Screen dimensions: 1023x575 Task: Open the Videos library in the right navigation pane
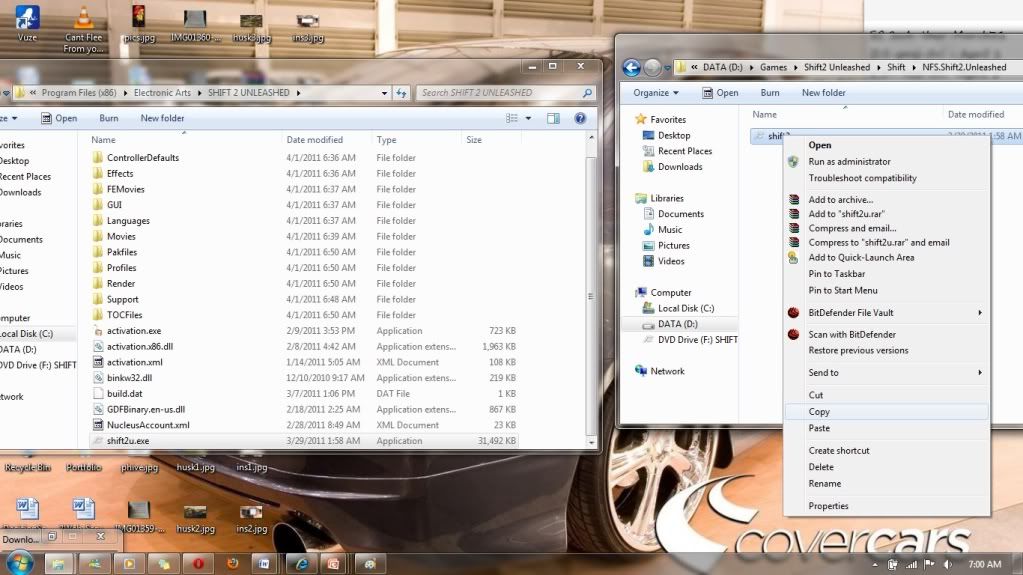pyautogui.click(x=664, y=261)
